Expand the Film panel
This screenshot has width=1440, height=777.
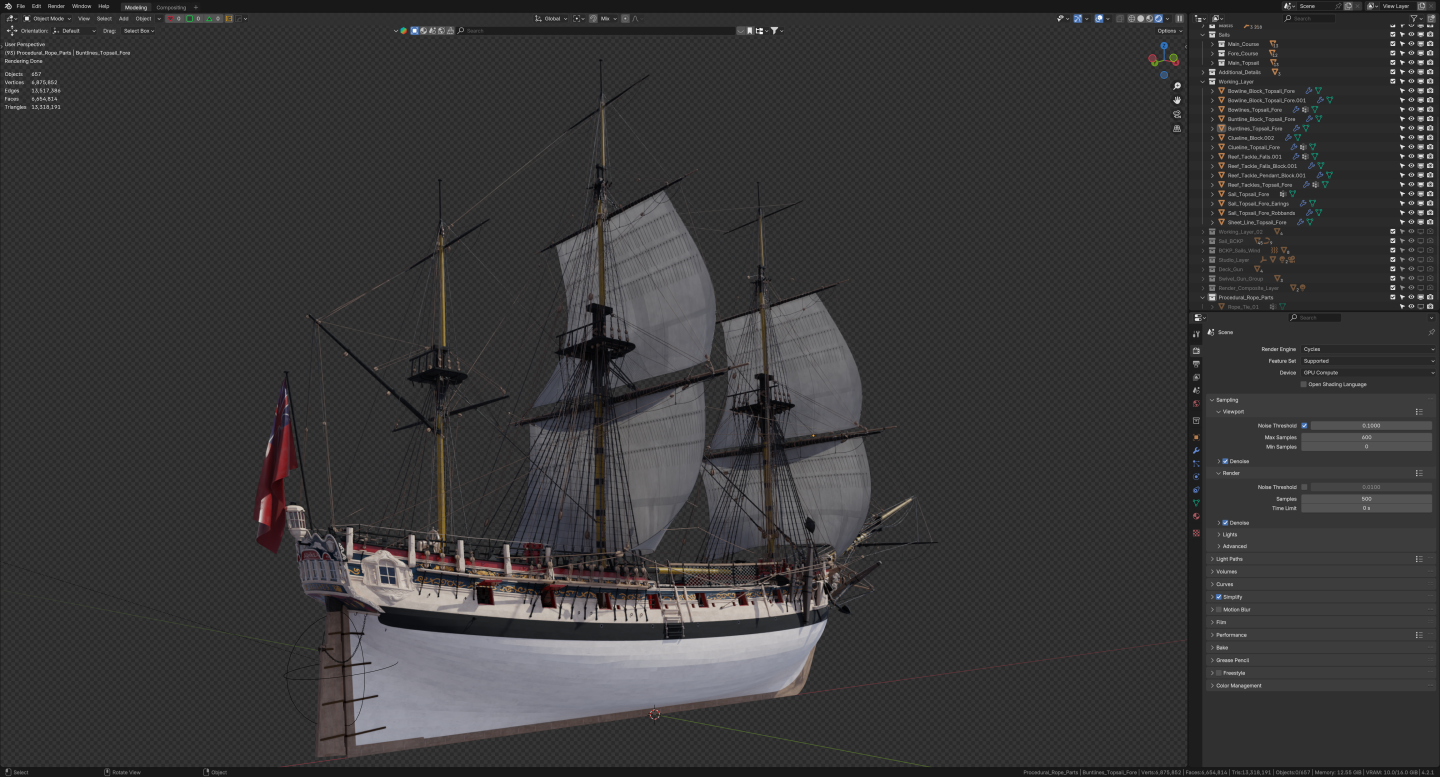coord(1220,622)
